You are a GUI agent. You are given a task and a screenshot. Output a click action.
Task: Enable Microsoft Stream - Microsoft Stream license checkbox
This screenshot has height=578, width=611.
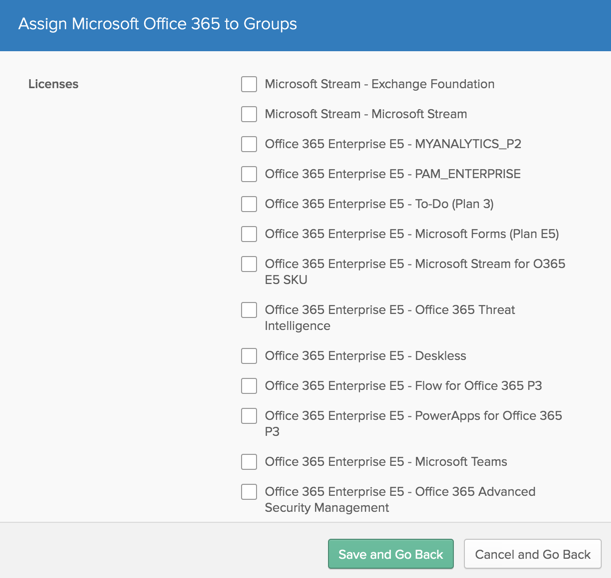tap(249, 114)
